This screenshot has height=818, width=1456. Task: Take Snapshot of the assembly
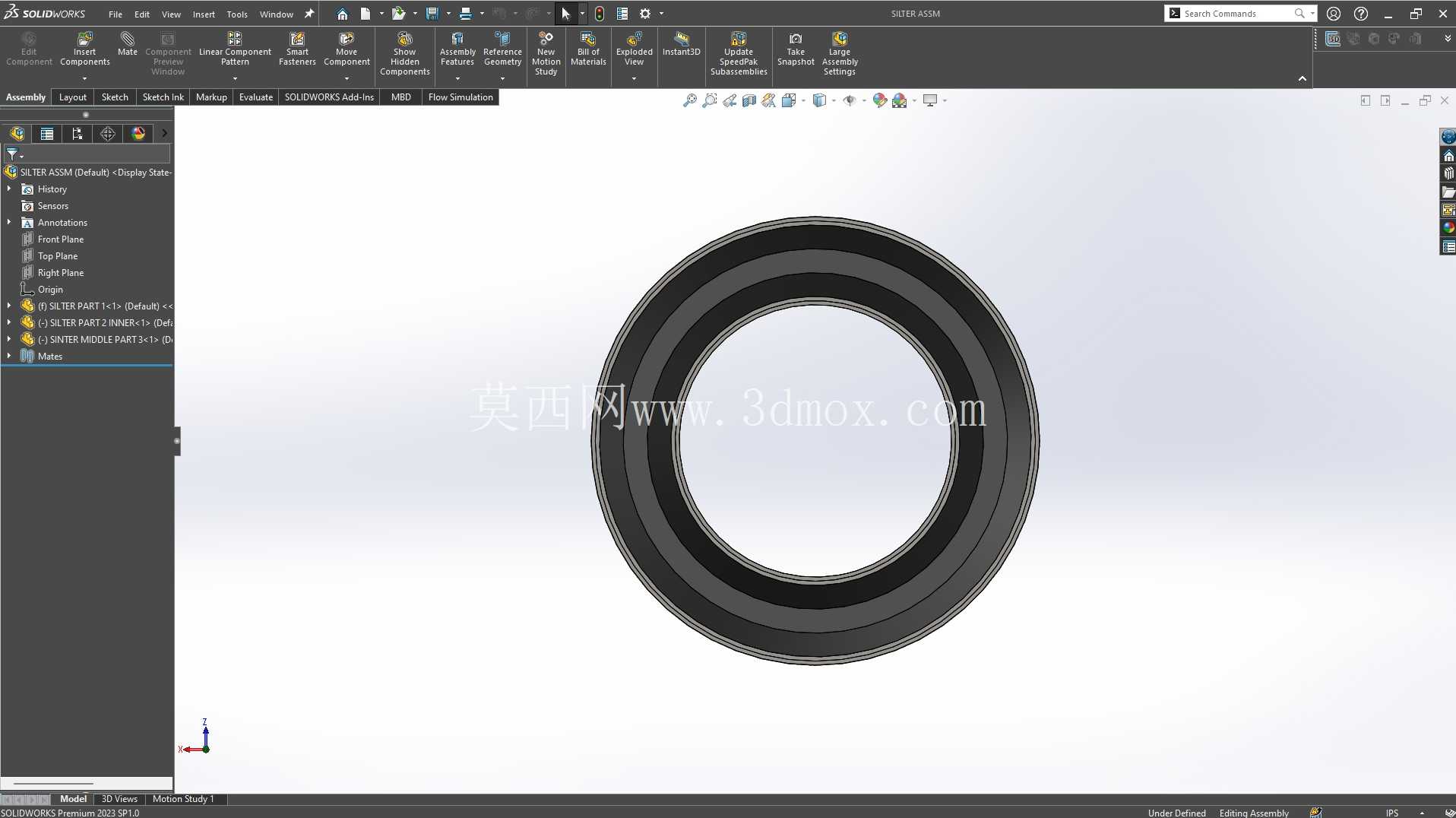click(x=796, y=49)
